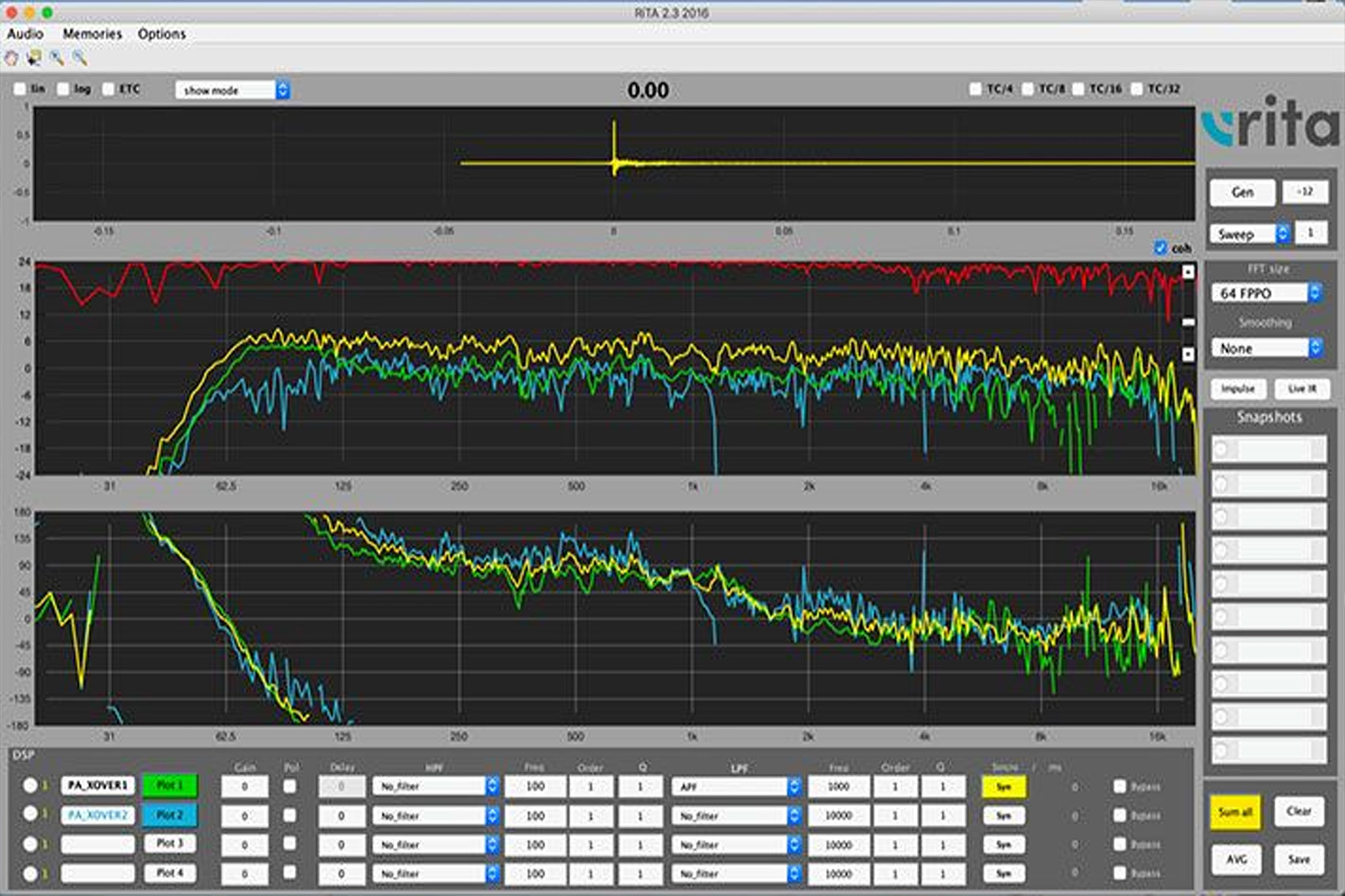The height and width of the screenshot is (896, 1345).
Task: Click the minus button beside magnitude graph
Action: point(1188,322)
